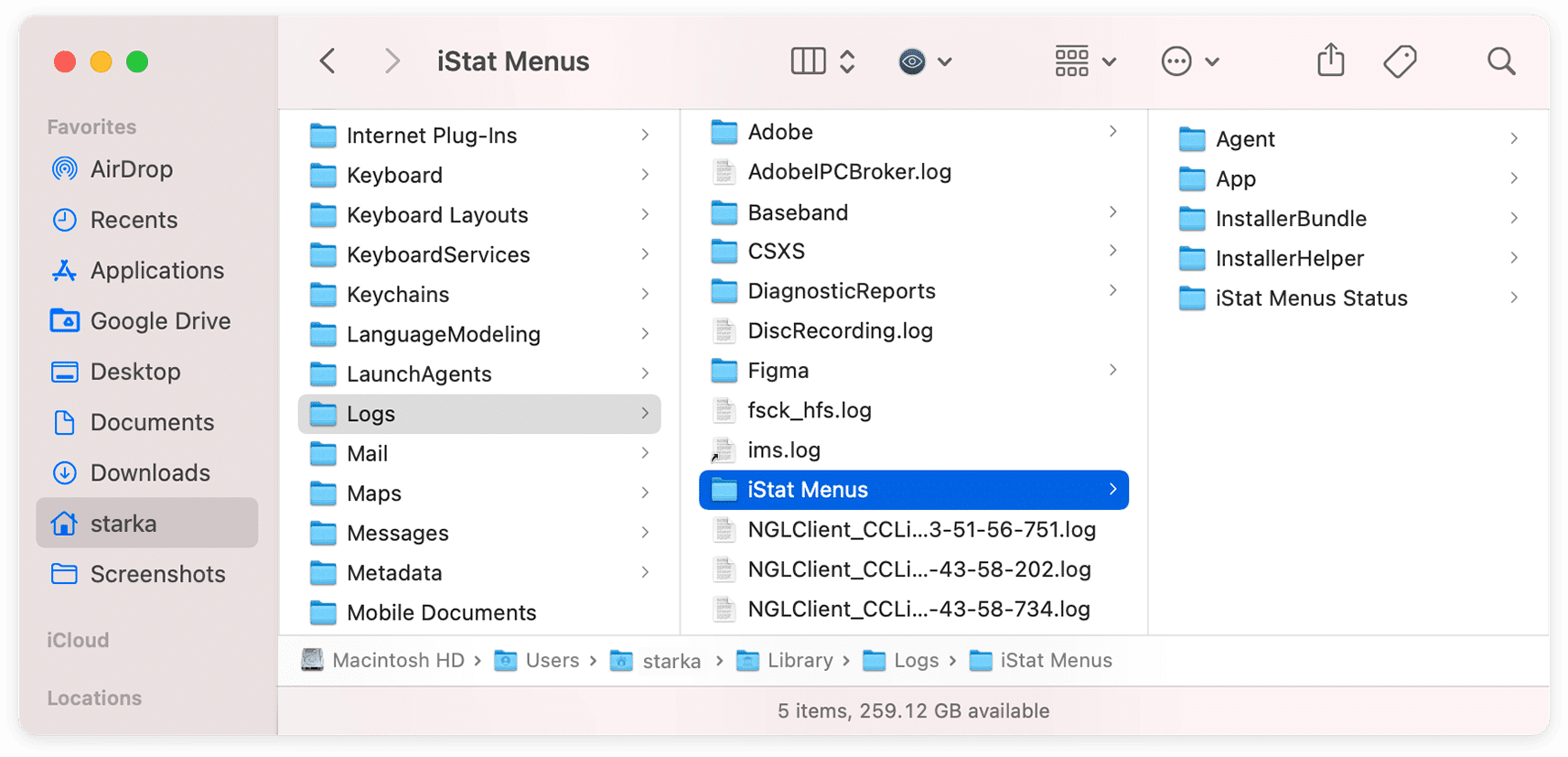The image size is (1568, 757).
Task: Click the Share icon
Action: pyautogui.click(x=1330, y=60)
